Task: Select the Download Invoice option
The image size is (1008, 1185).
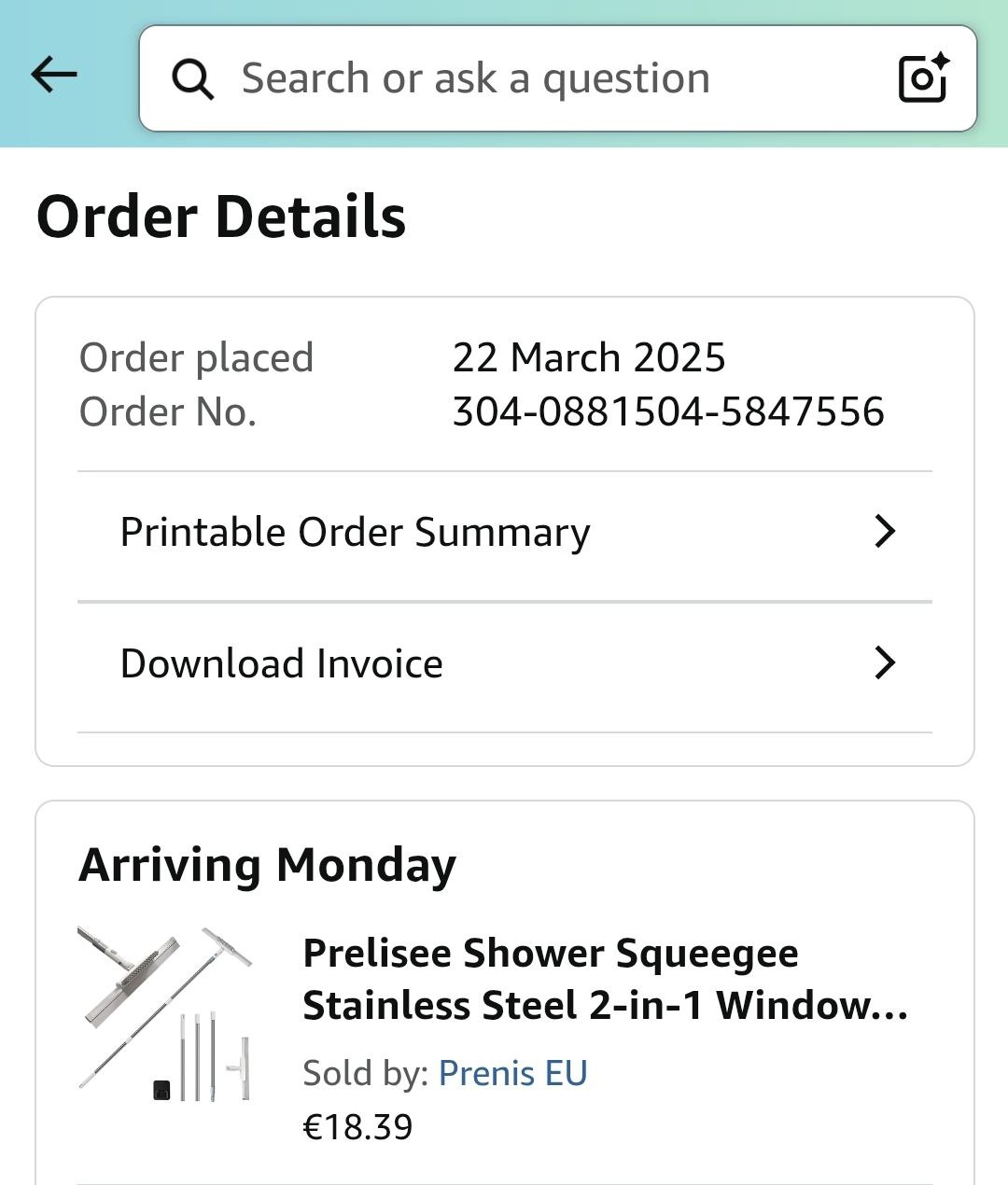Action: tap(282, 664)
